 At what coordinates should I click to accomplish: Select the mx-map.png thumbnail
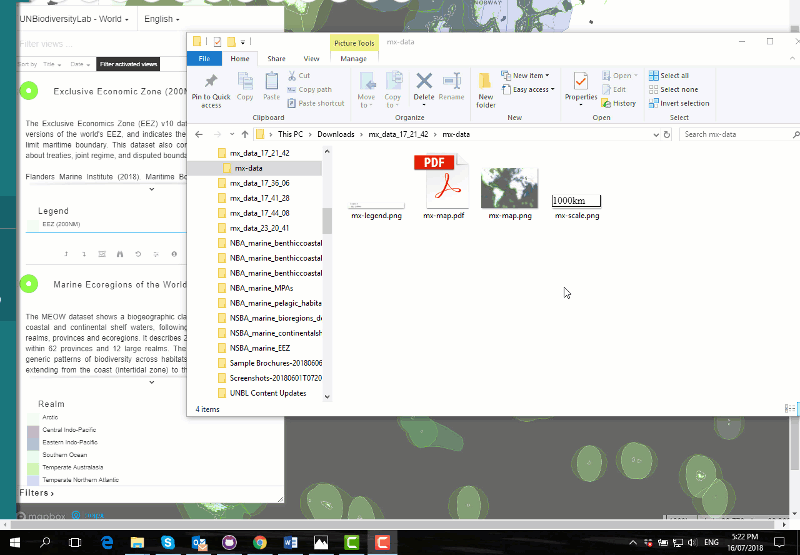(509, 188)
